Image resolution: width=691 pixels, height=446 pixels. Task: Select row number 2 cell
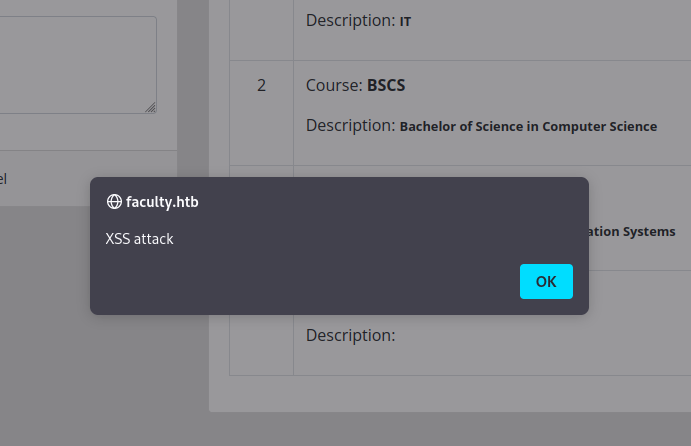point(261,86)
